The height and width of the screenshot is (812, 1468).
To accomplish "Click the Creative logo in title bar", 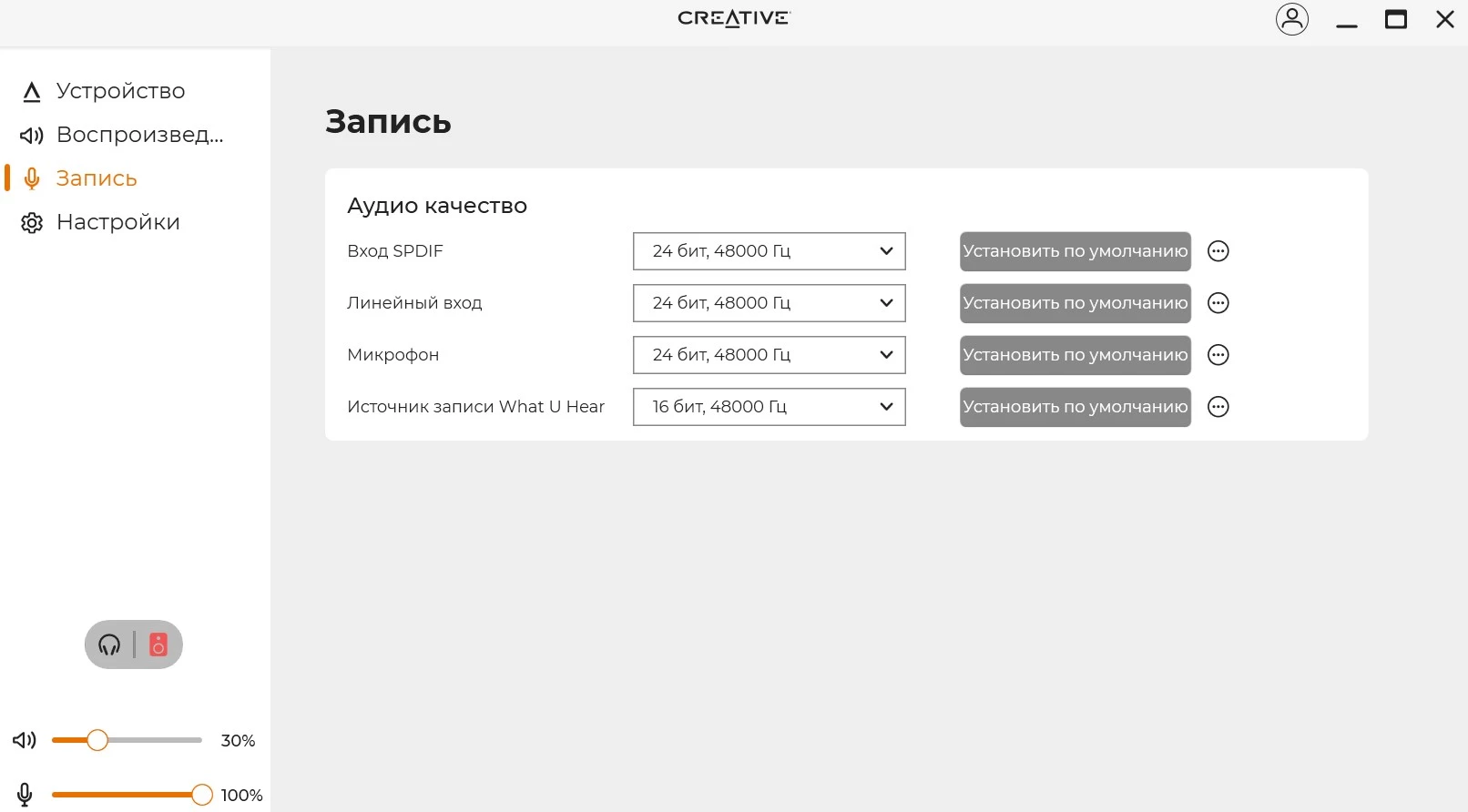I will pyautogui.click(x=734, y=18).
